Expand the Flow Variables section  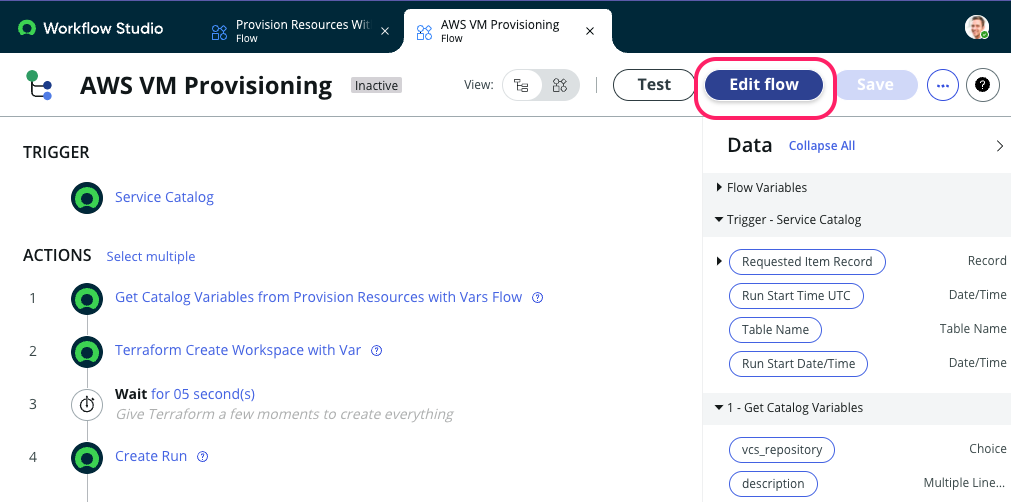click(719, 188)
